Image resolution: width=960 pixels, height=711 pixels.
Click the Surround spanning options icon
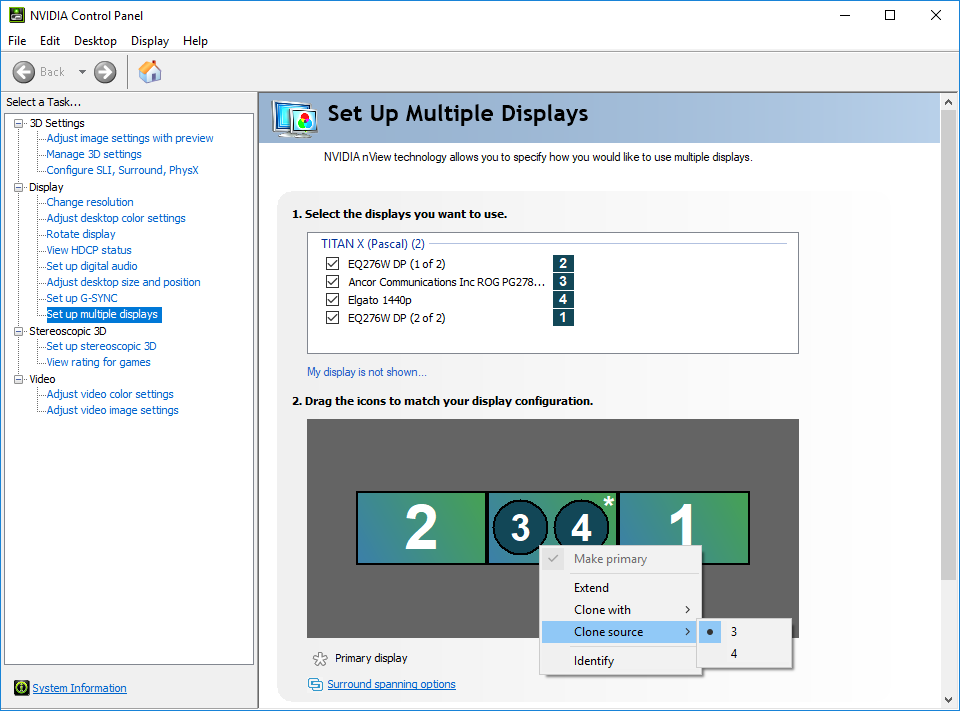click(x=315, y=684)
